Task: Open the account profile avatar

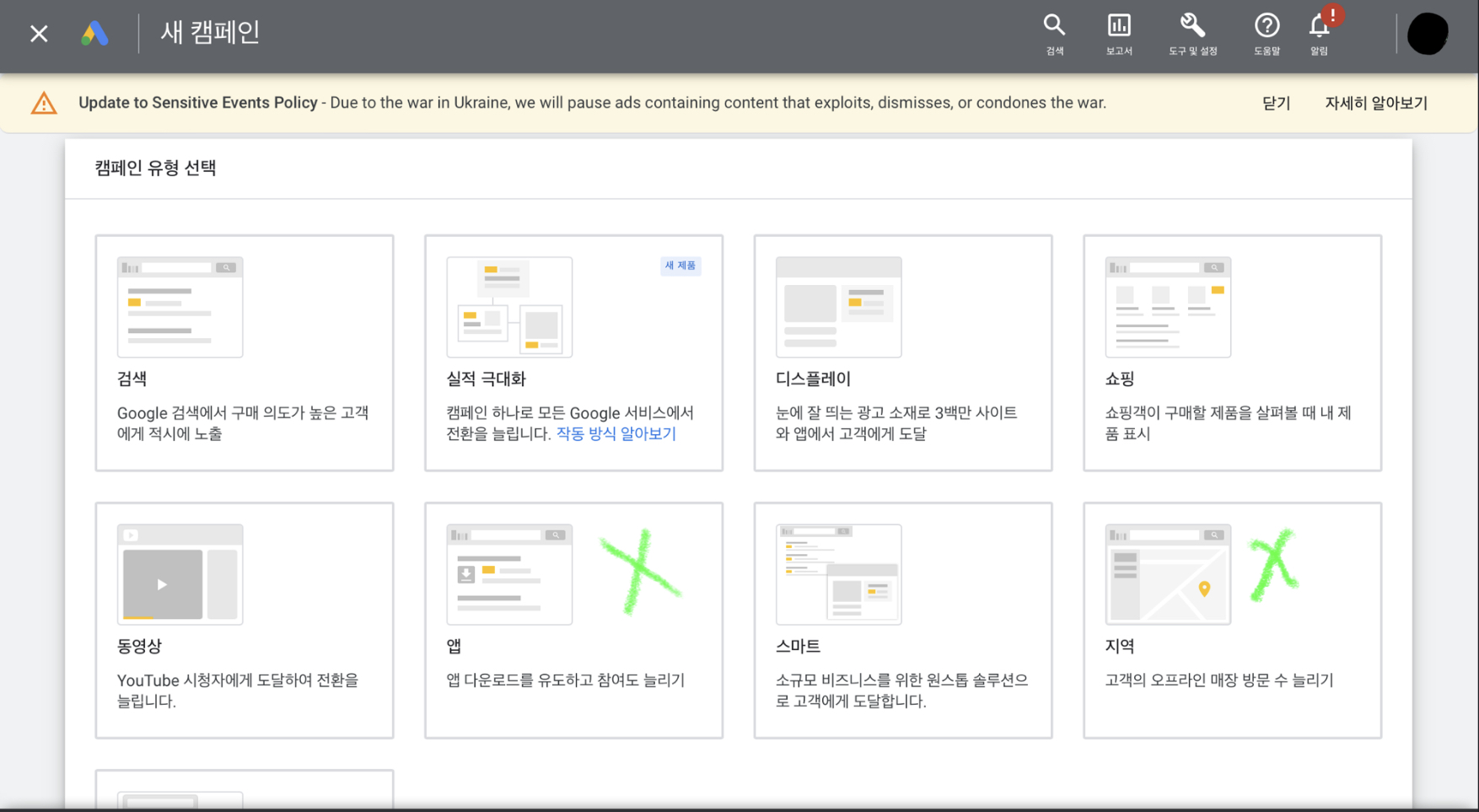Action: (x=1427, y=34)
